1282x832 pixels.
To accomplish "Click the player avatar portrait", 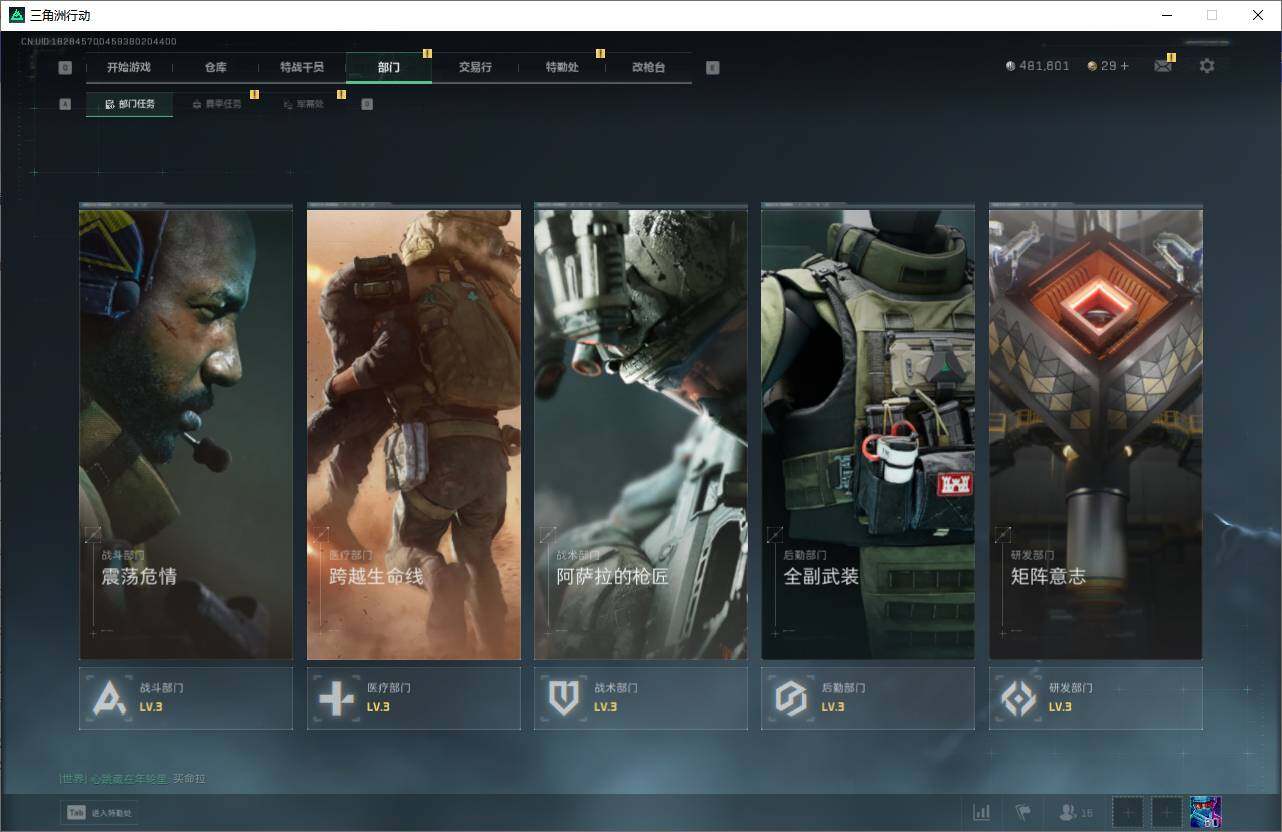I will 1206,812.
